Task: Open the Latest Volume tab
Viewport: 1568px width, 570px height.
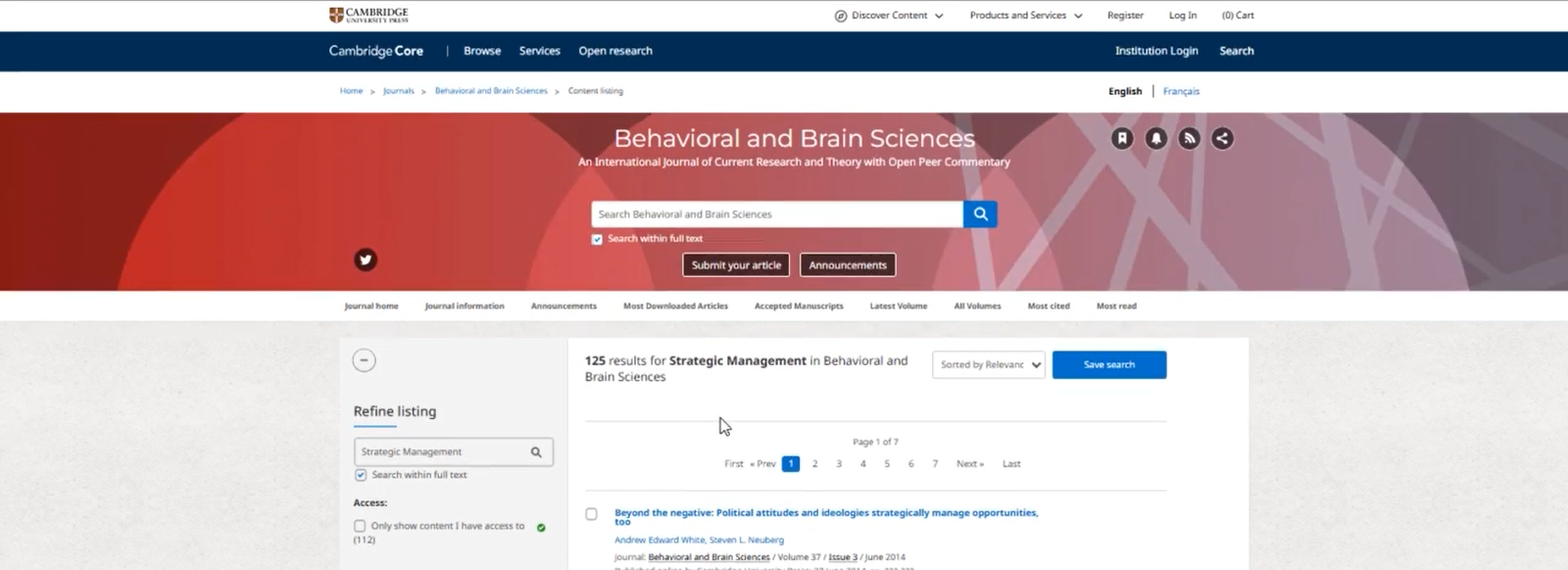Action: coord(898,307)
